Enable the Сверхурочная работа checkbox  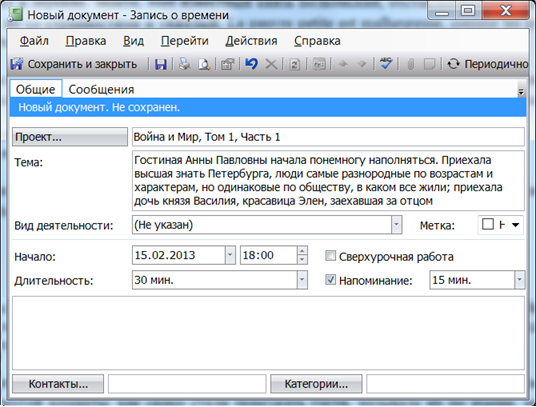coord(330,256)
